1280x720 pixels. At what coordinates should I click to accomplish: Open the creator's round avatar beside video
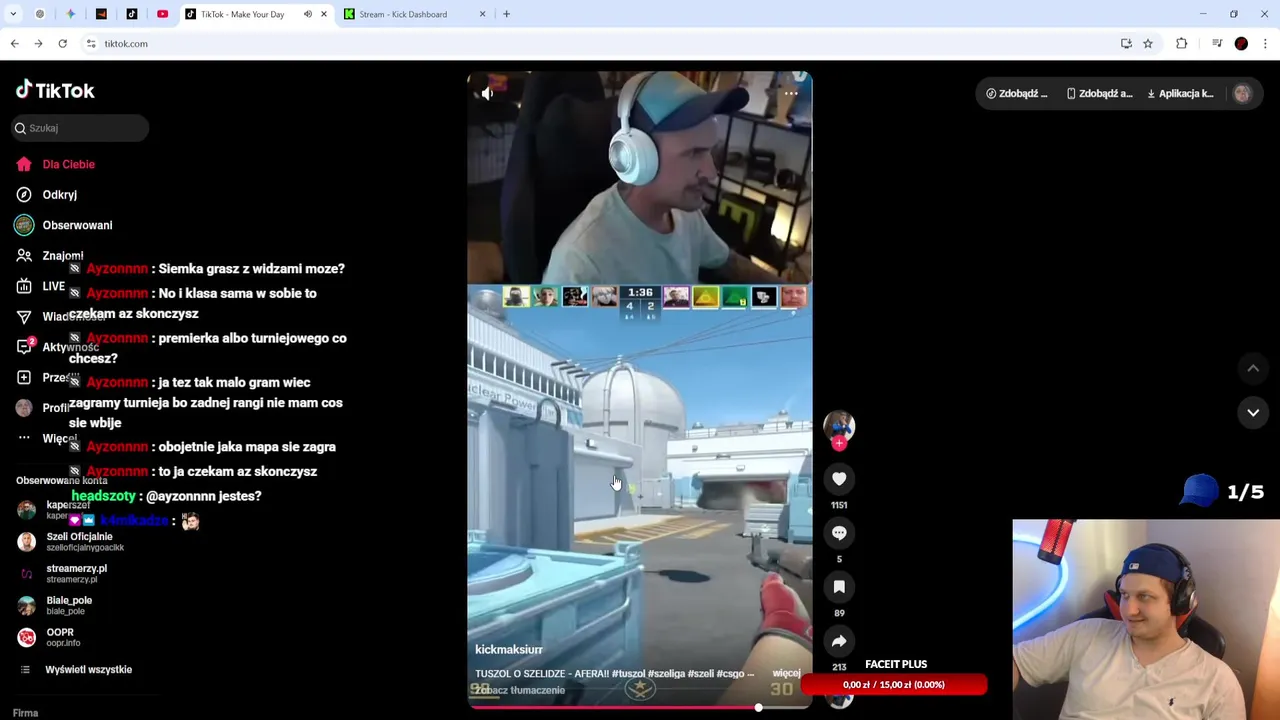(x=839, y=425)
